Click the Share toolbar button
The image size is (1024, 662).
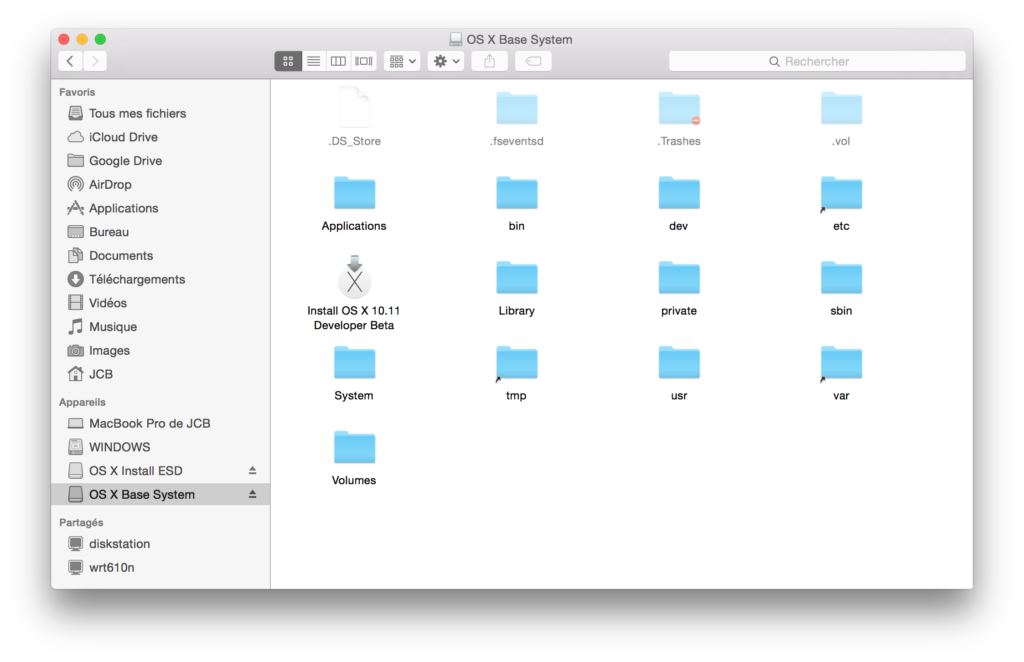tap(490, 61)
